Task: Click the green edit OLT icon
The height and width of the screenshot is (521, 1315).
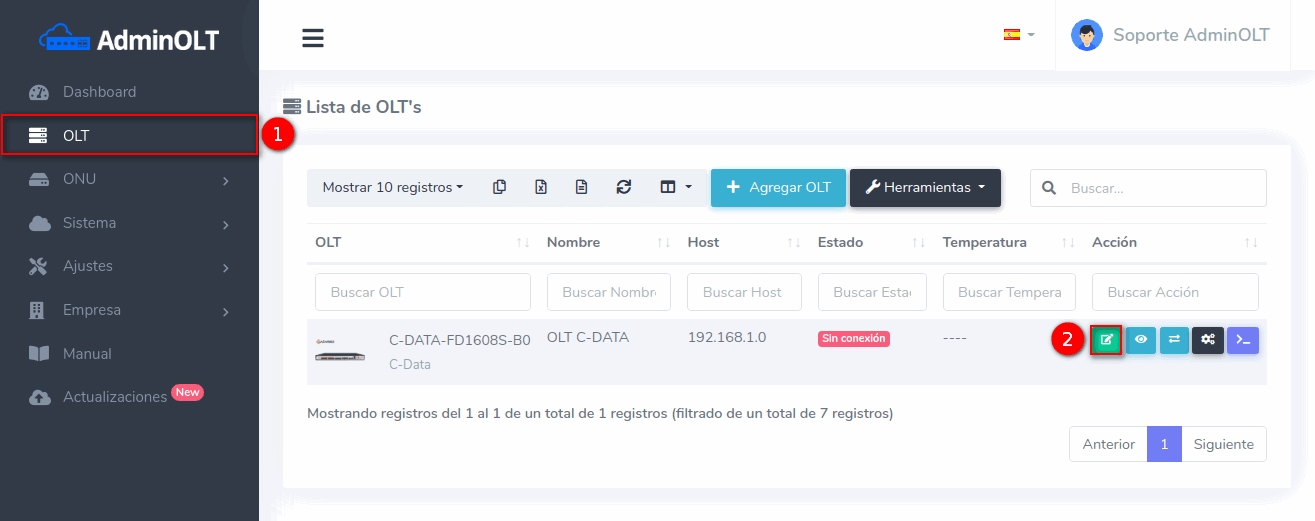Action: (1106, 340)
